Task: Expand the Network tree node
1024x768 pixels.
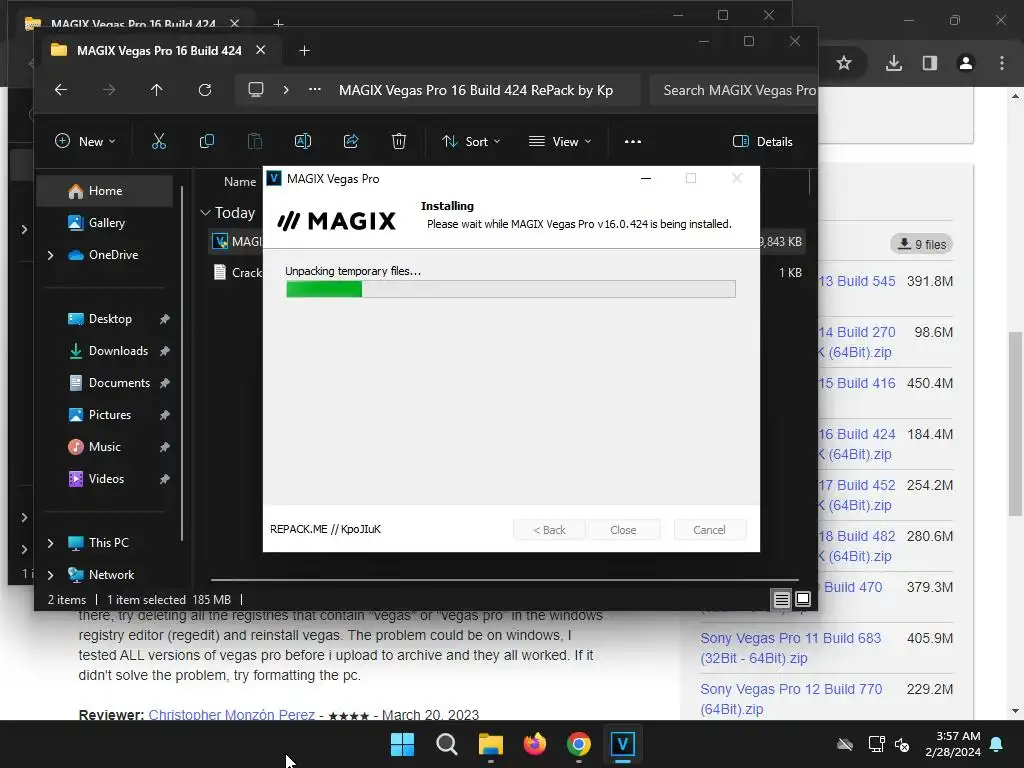Action: click(x=50, y=575)
